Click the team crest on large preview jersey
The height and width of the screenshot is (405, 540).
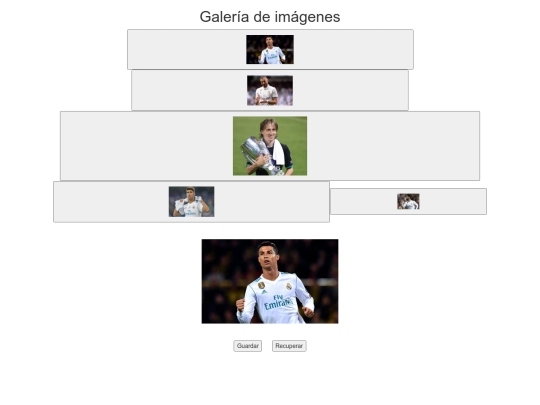(289, 286)
